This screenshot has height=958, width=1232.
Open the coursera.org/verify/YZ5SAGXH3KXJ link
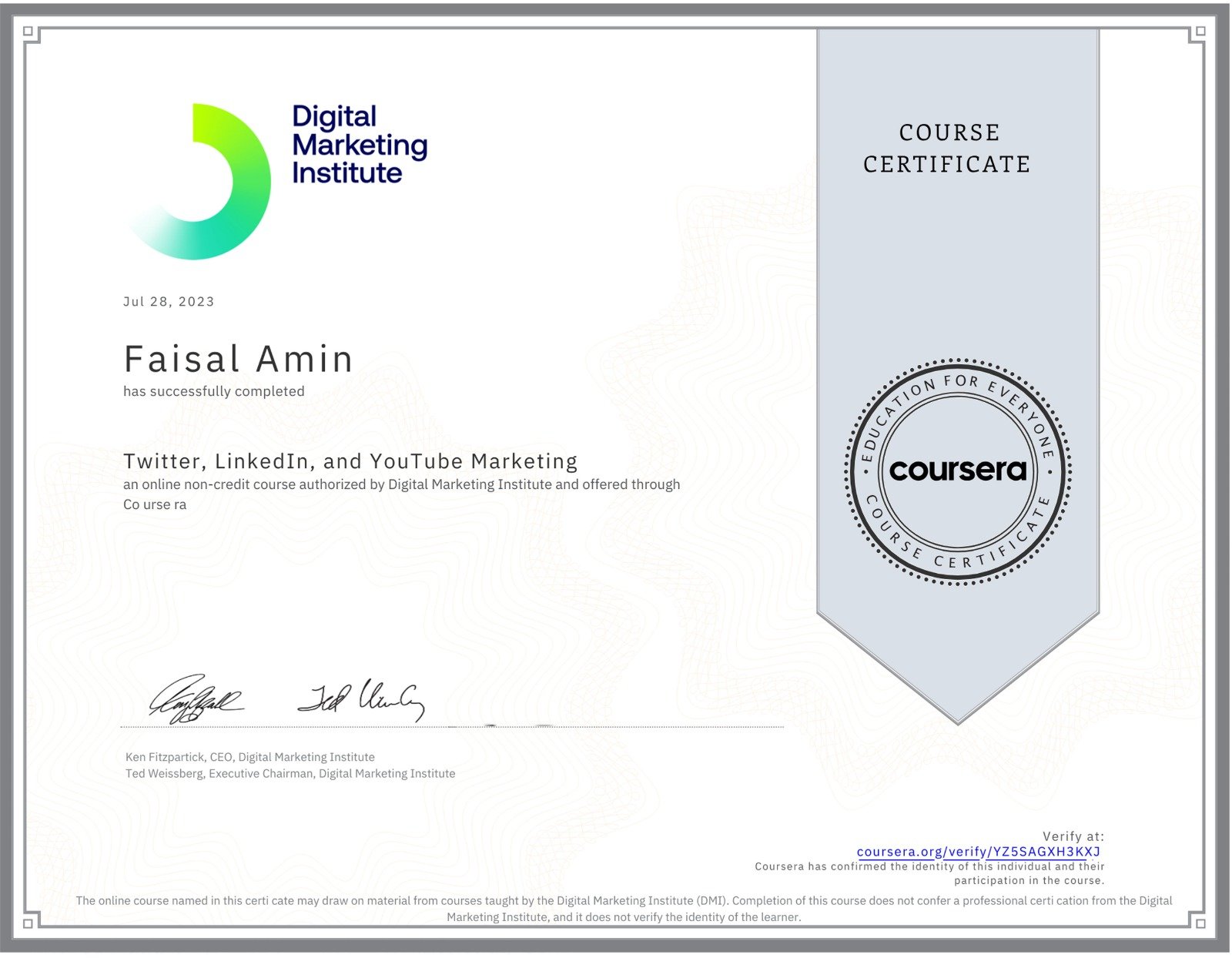(x=978, y=852)
